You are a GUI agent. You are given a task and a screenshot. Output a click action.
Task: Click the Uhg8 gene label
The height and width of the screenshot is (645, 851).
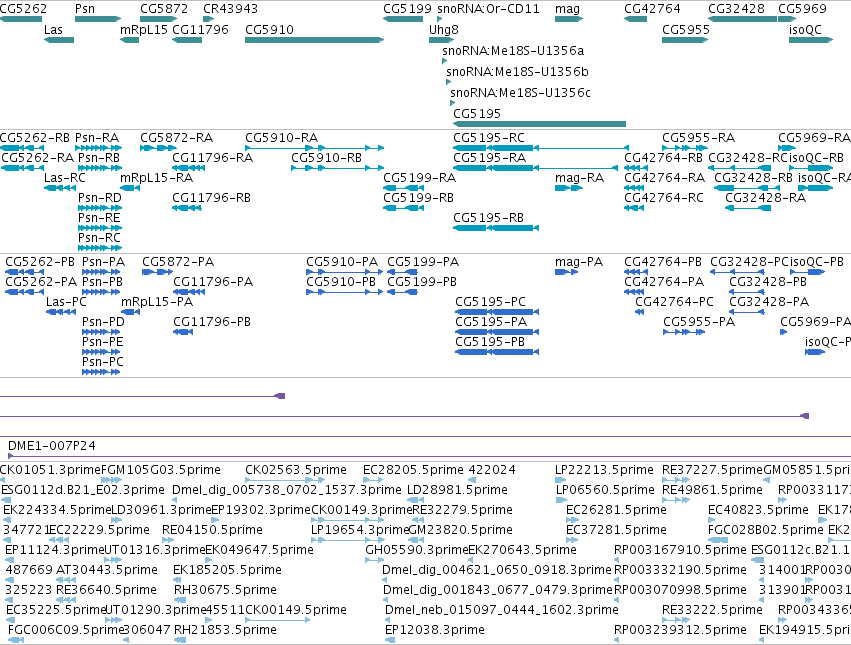tap(443, 30)
